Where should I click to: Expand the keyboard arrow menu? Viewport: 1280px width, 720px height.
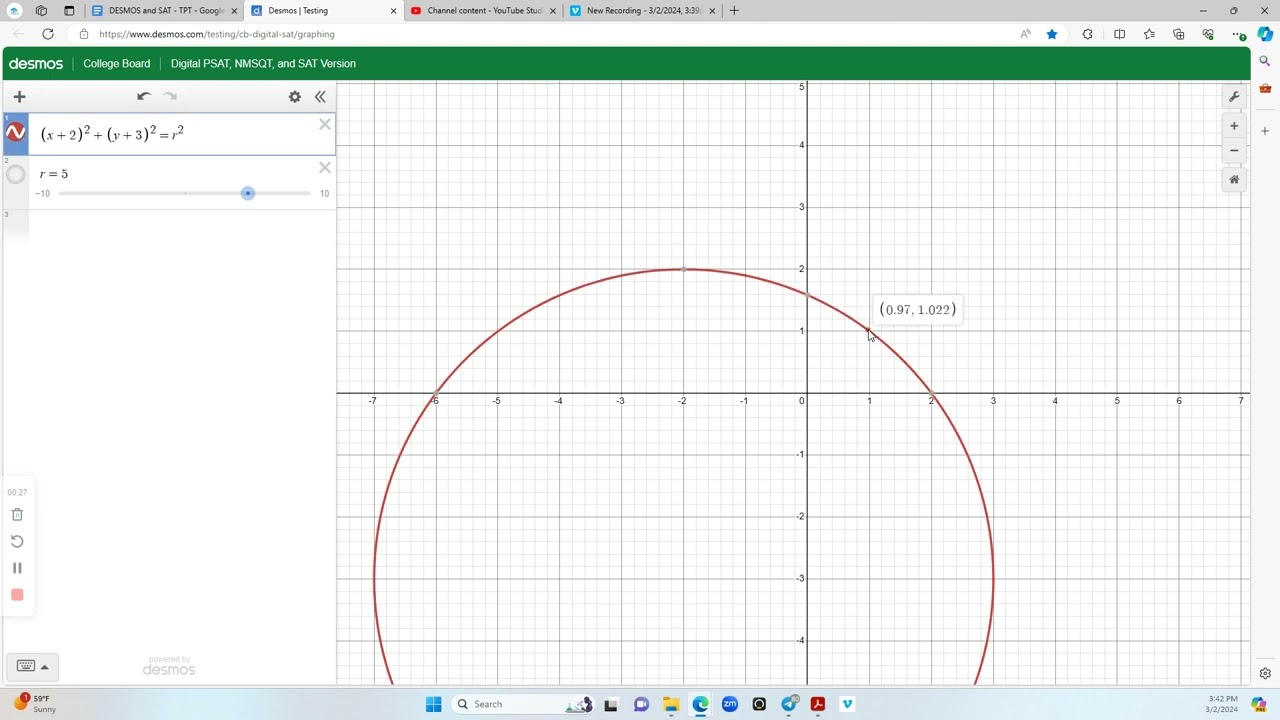click(x=44, y=667)
